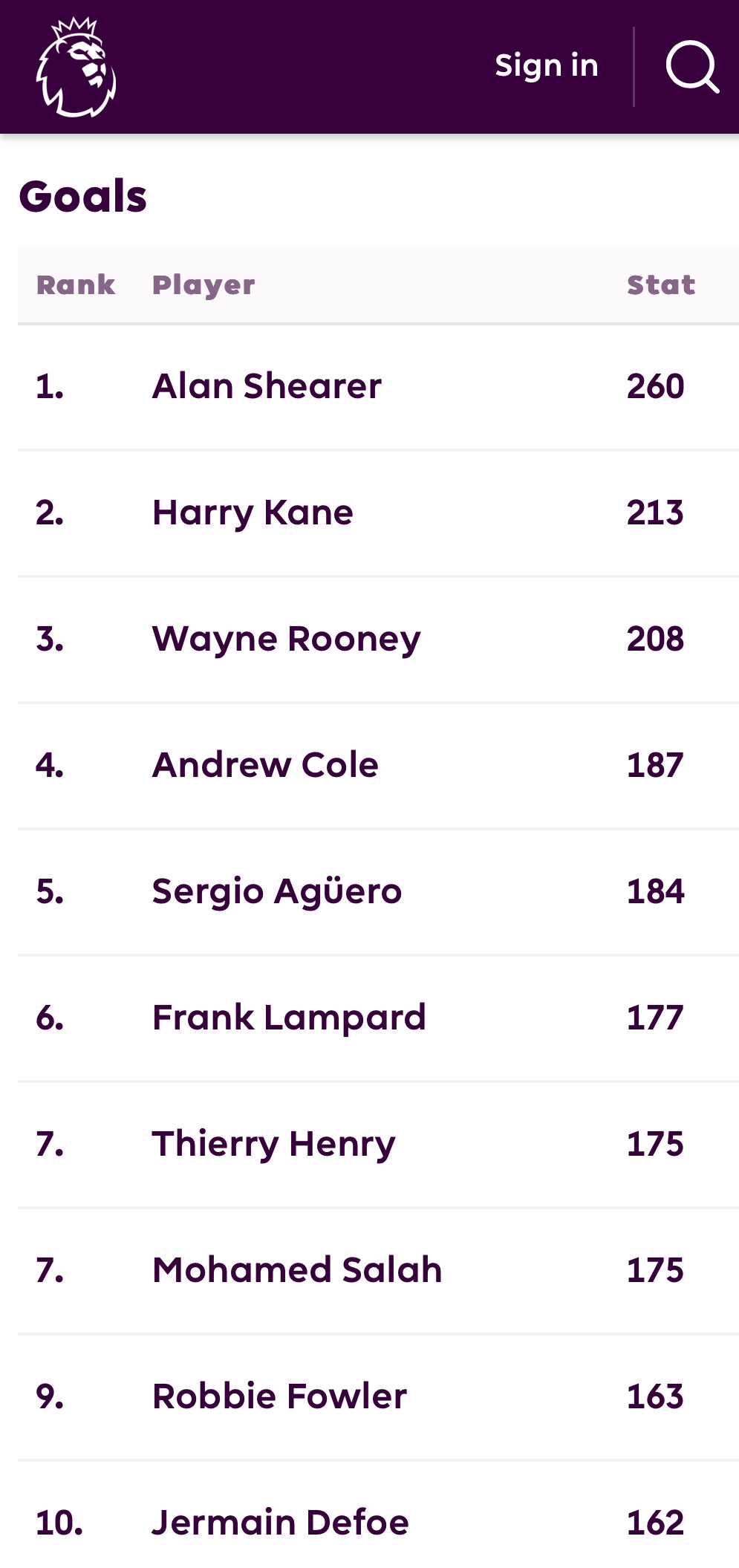Click the Sign in link
This screenshot has height=1568, width=739.
point(547,65)
